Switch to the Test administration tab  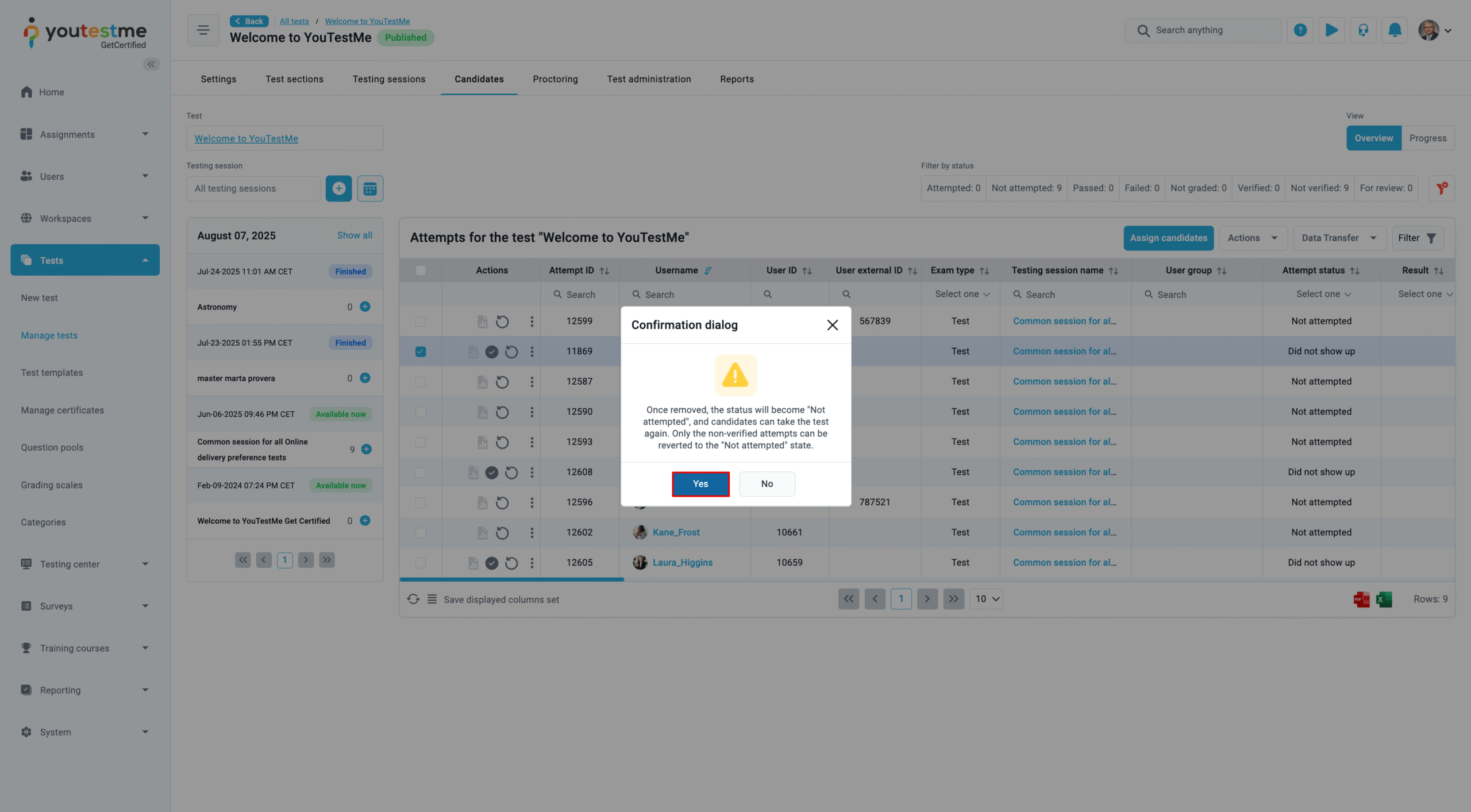pyautogui.click(x=649, y=79)
